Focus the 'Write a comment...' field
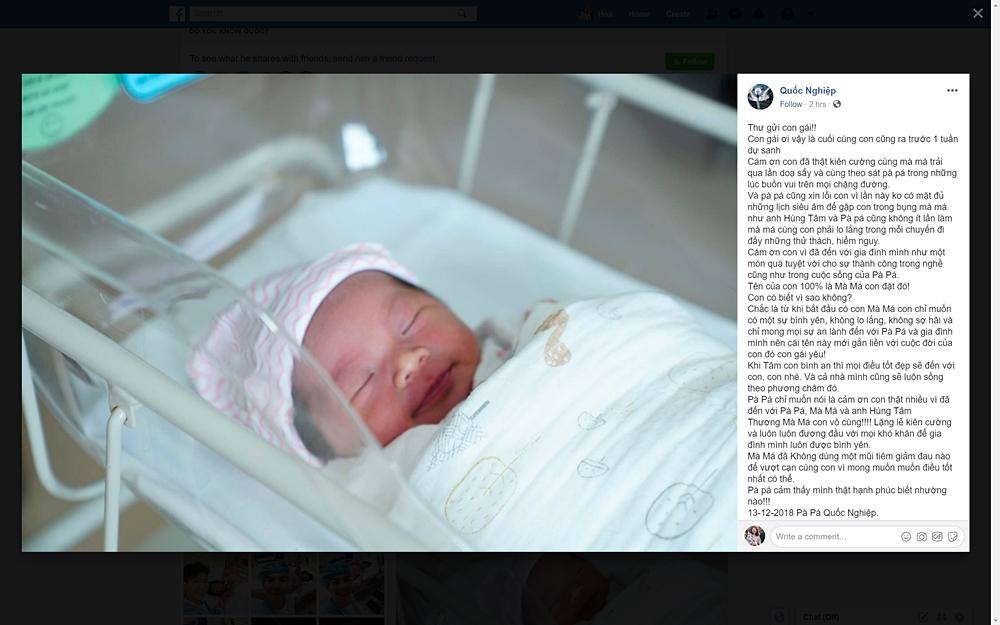The height and width of the screenshot is (625, 1000). pos(833,536)
